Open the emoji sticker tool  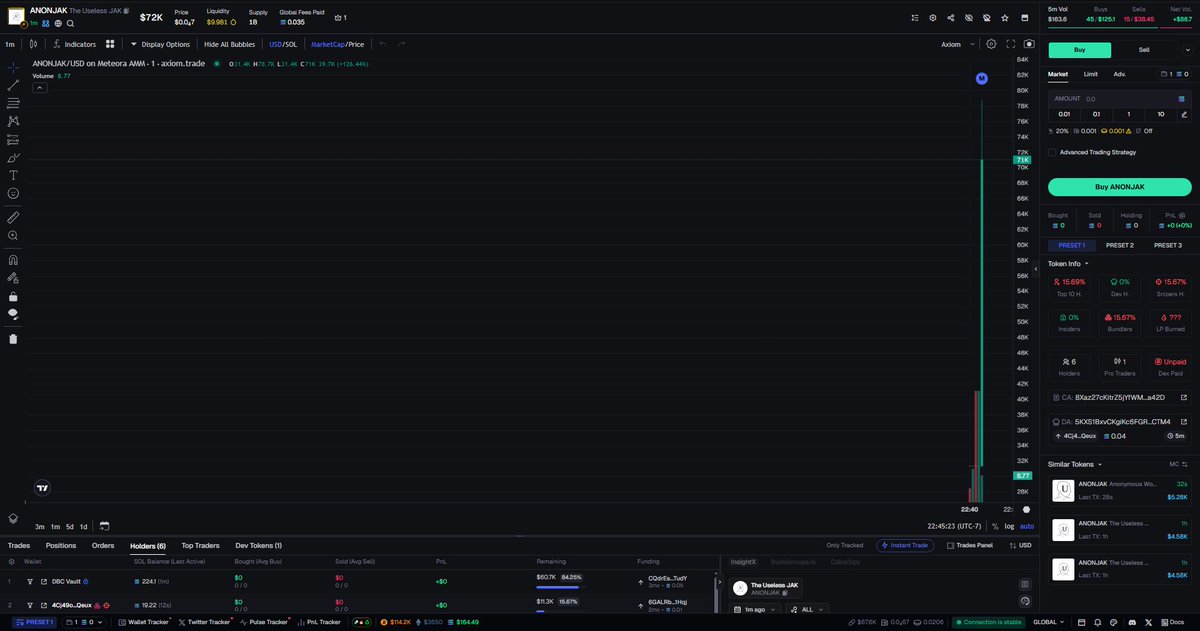(12, 195)
